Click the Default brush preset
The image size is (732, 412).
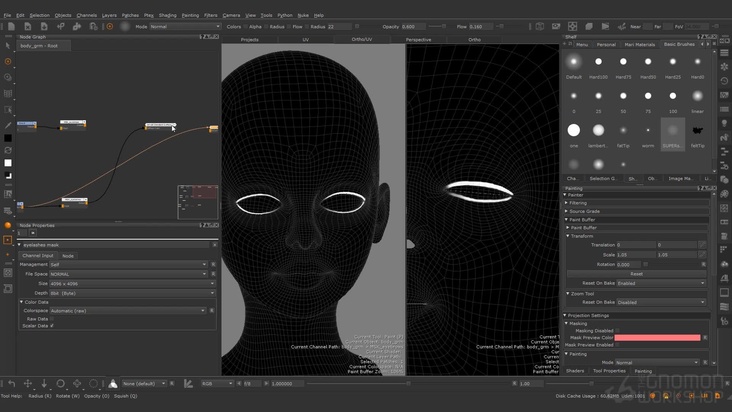[574, 61]
